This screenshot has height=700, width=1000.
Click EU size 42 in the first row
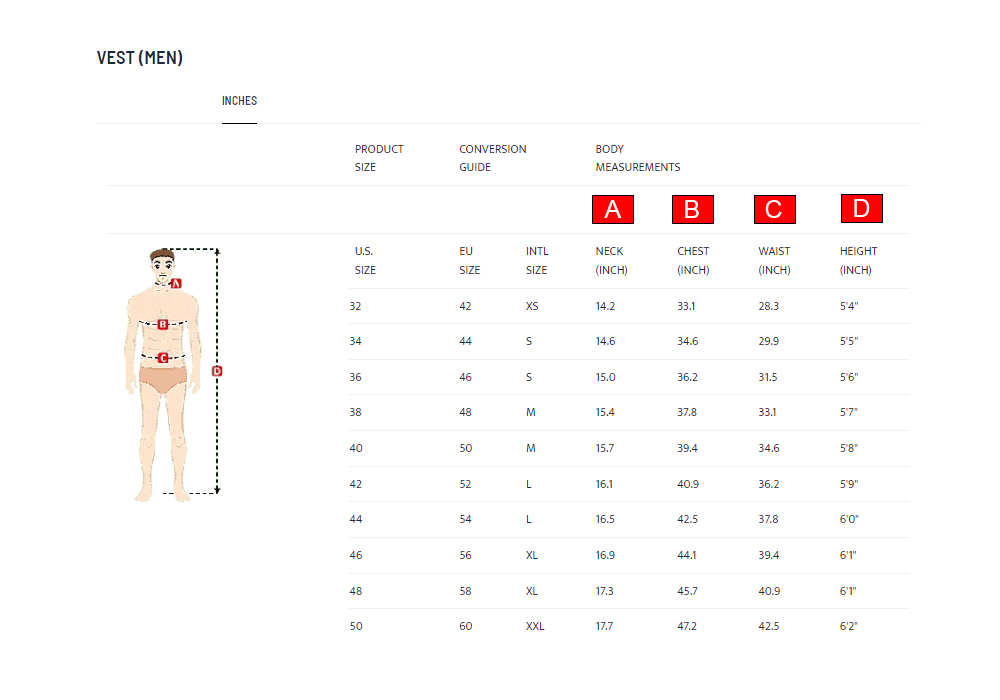[465, 306]
